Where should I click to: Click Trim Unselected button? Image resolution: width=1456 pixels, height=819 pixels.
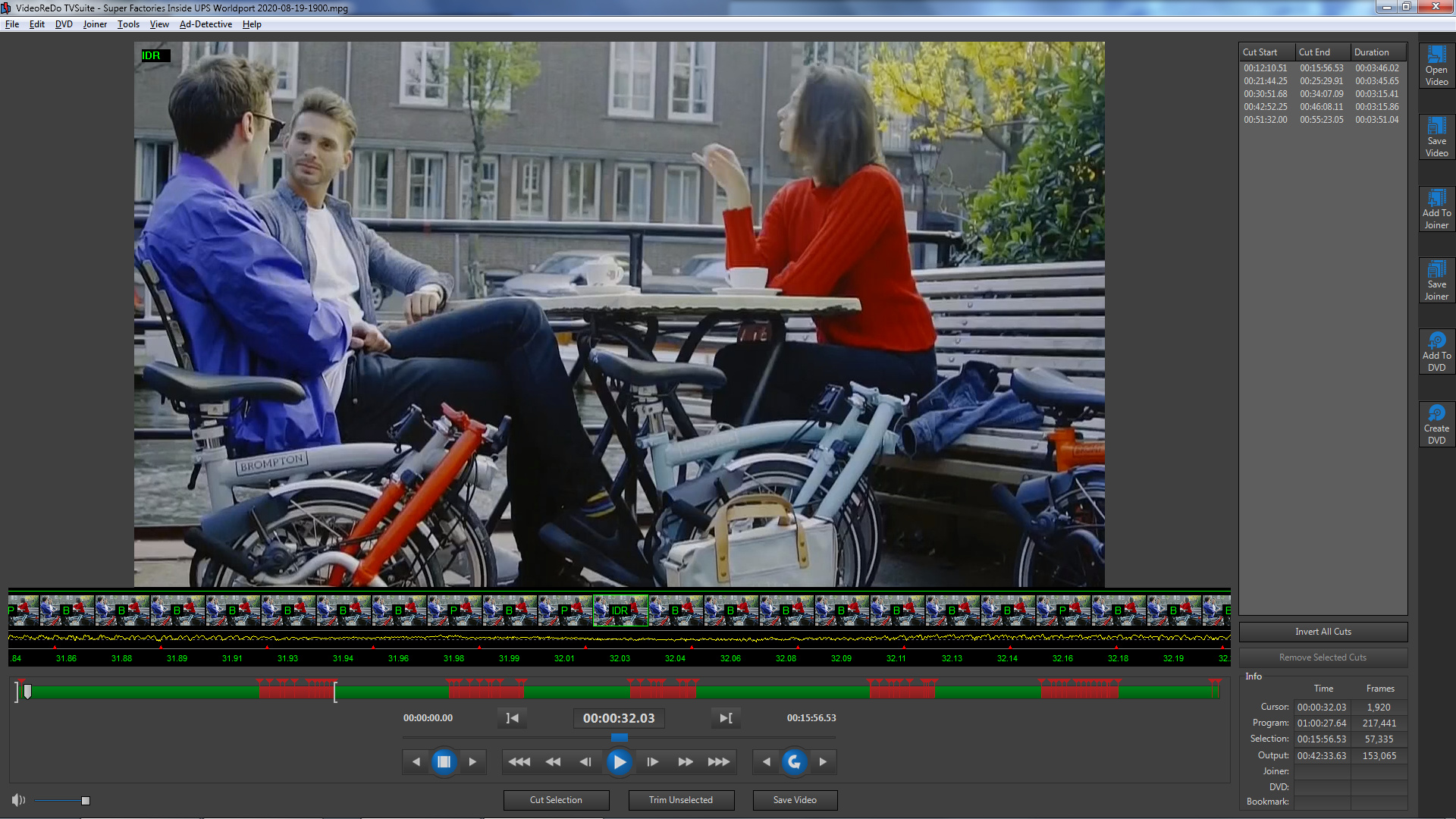tap(680, 800)
